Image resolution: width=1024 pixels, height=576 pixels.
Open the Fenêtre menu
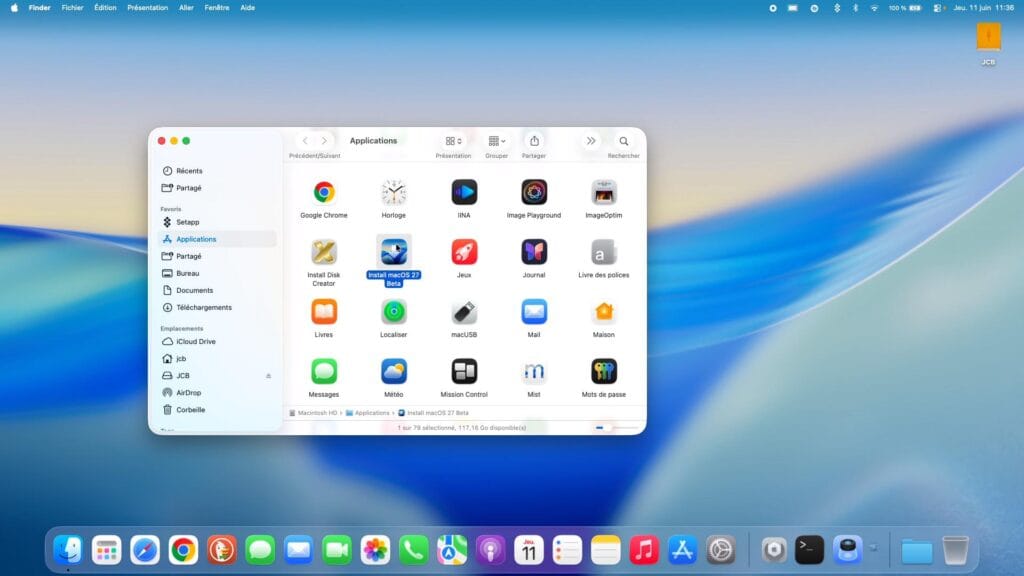(x=217, y=8)
